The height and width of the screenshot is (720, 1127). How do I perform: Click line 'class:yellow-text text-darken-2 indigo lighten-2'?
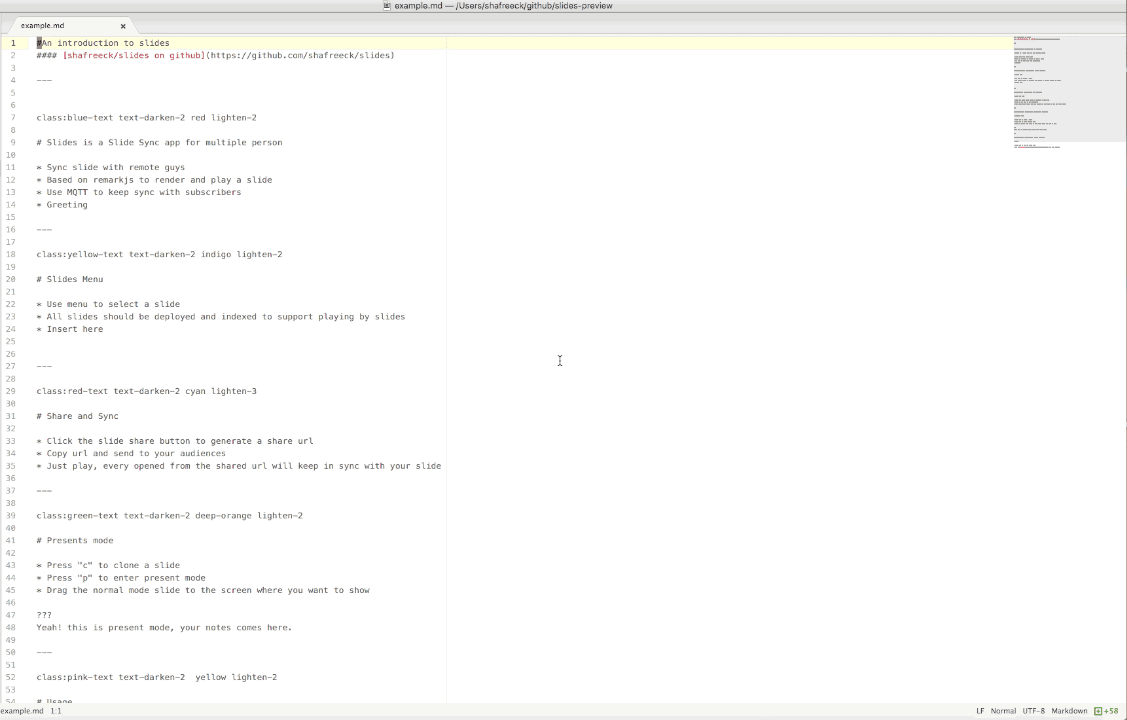[x=160, y=254]
